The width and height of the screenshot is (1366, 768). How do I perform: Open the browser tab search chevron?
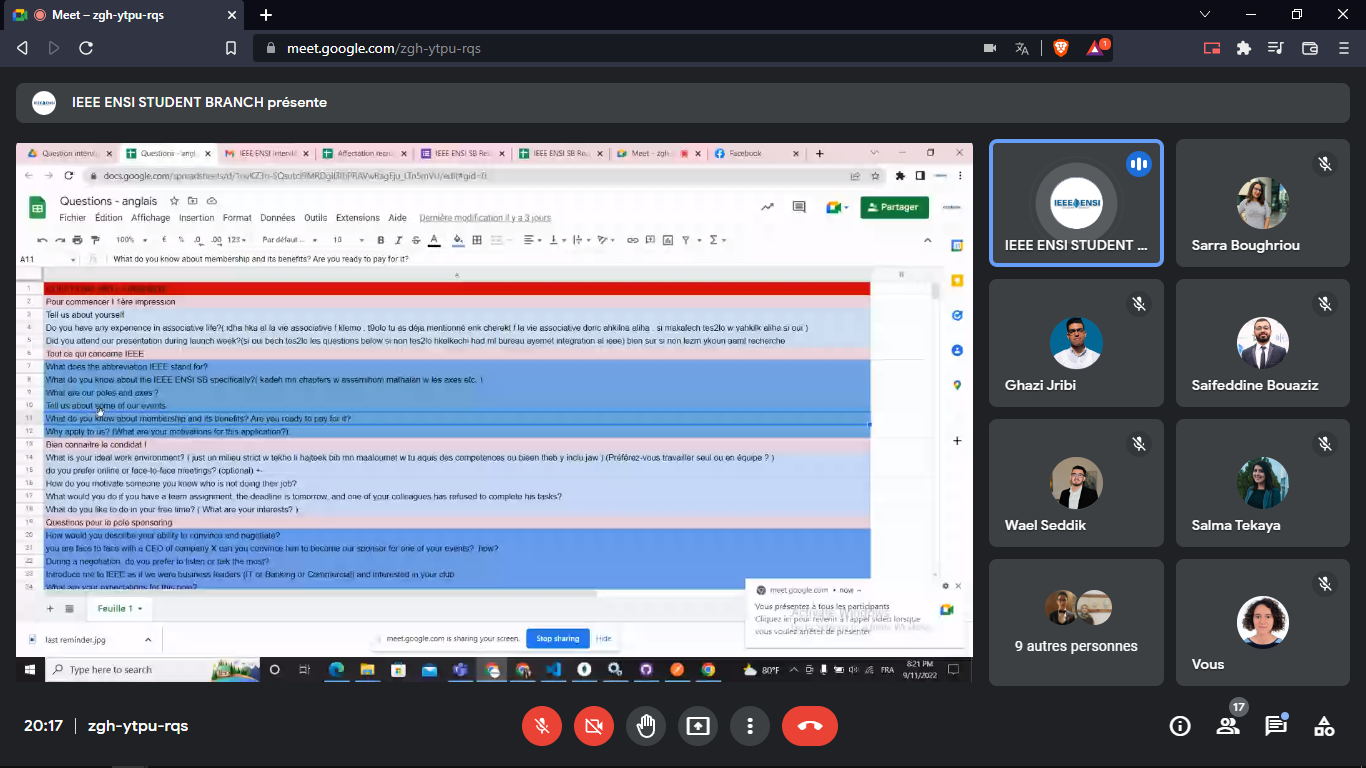pos(1205,15)
